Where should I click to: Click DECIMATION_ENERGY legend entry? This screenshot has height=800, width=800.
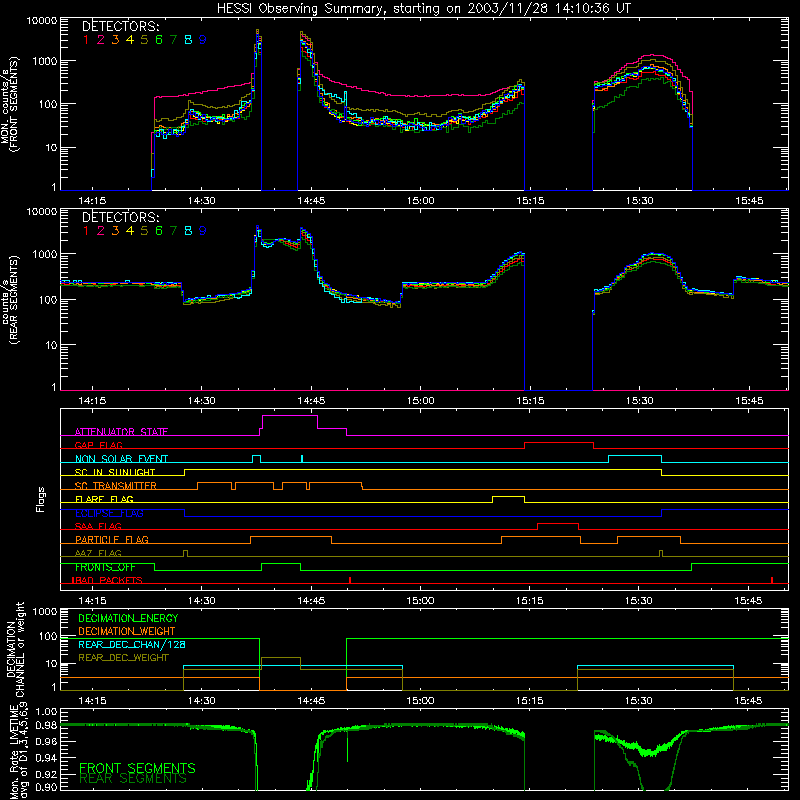click(x=128, y=618)
